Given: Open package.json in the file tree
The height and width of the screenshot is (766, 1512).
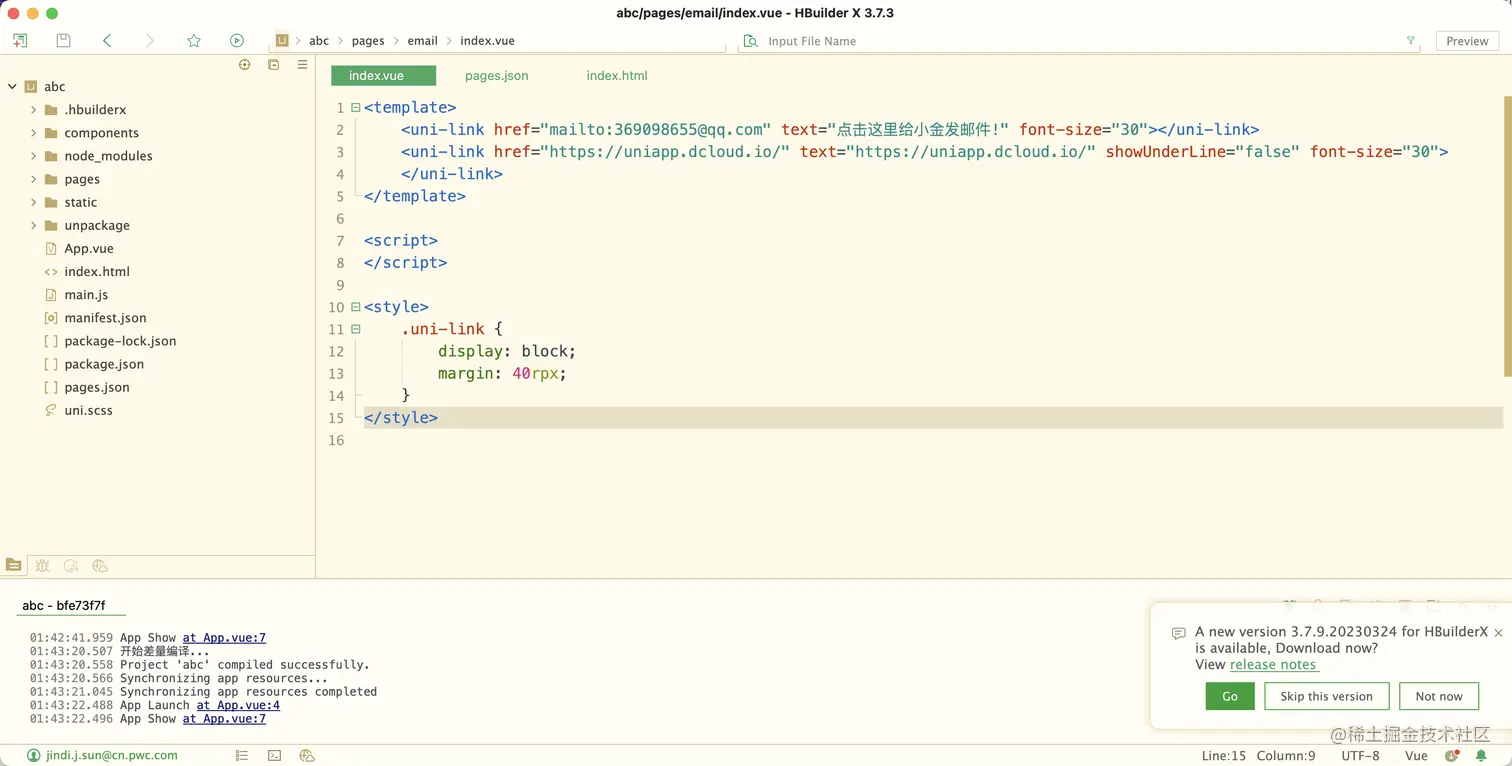Looking at the screenshot, I should pos(104,364).
